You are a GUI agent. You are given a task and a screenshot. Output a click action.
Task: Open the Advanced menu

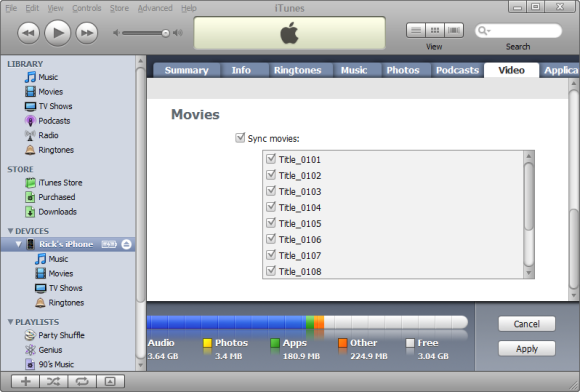(155, 8)
